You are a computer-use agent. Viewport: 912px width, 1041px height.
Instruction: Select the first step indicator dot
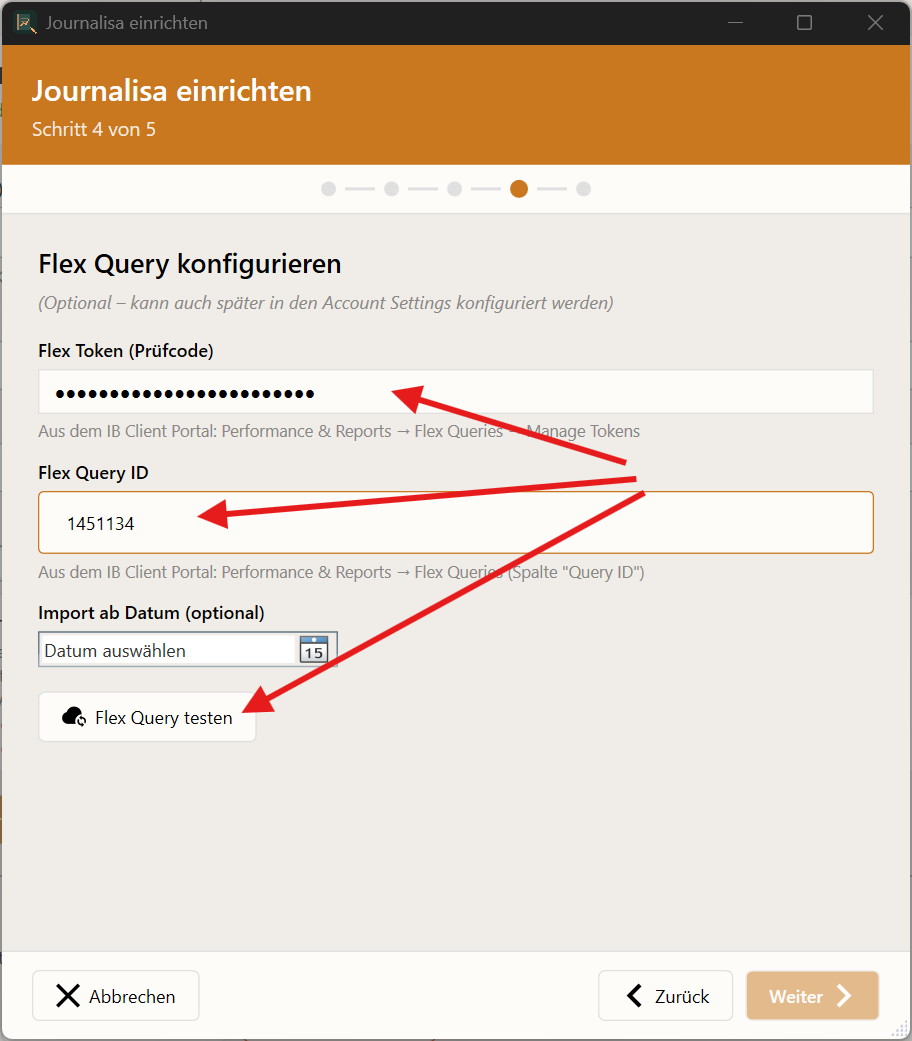click(329, 189)
